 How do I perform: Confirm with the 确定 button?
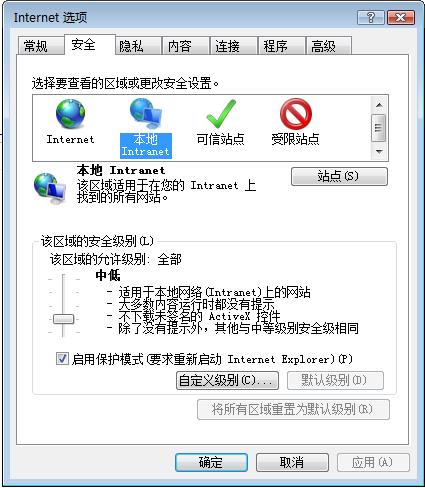coord(211,462)
